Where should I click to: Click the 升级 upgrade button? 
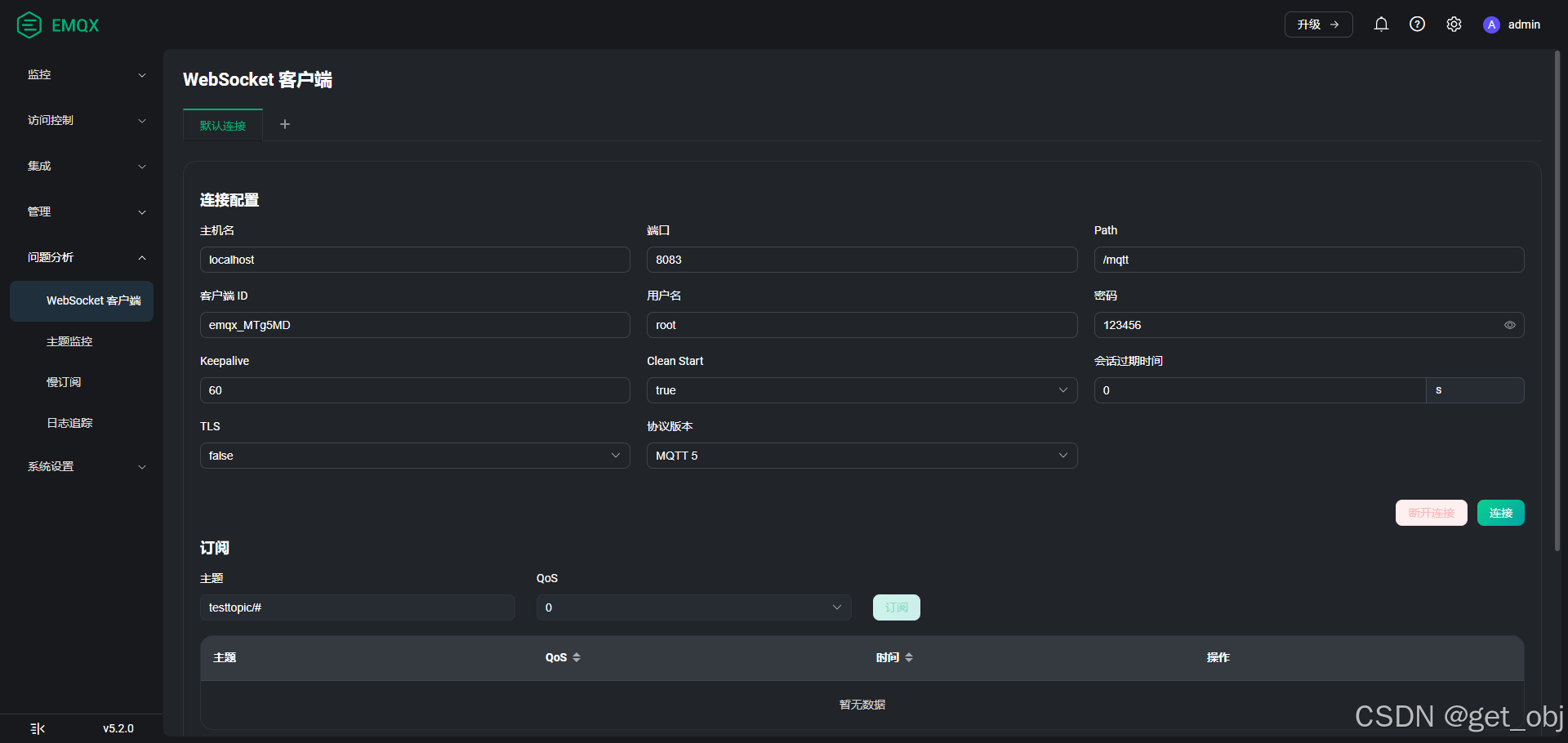pos(1318,24)
